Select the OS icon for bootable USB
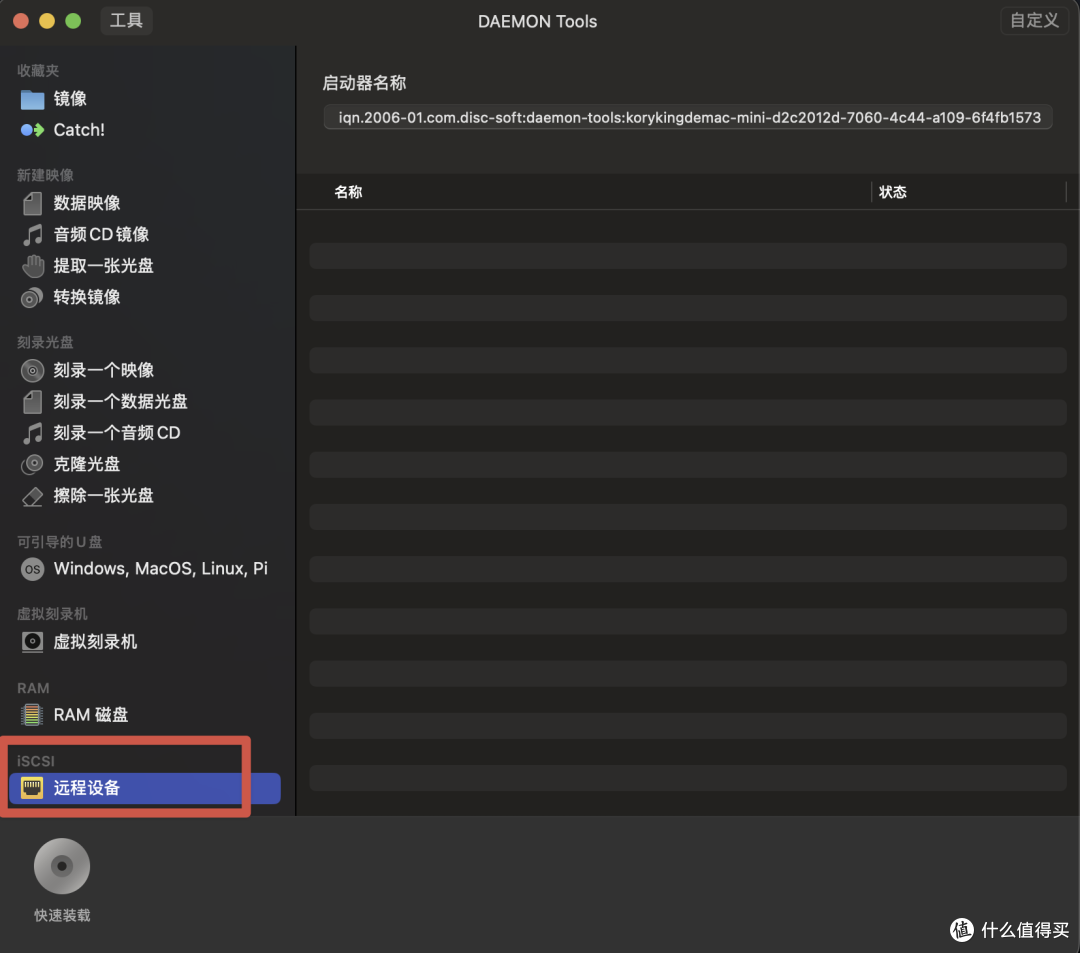Screen dimensions: 1080x953 (x=32, y=569)
